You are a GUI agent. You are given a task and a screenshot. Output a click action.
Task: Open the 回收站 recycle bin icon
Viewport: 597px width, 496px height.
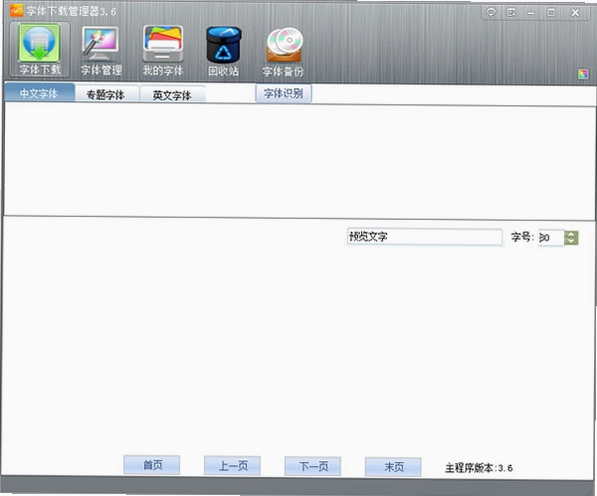223,51
